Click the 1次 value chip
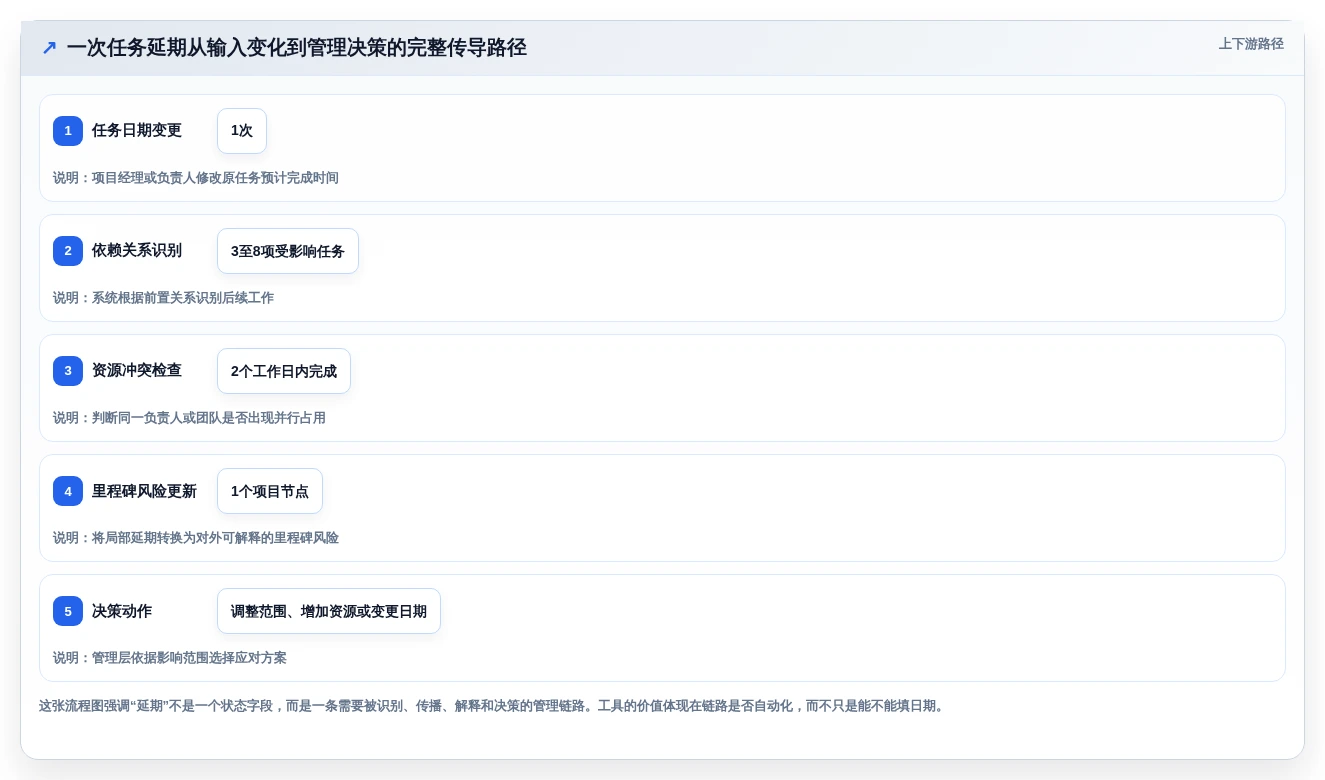The height and width of the screenshot is (780, 1325). click(x=242, y=131)
